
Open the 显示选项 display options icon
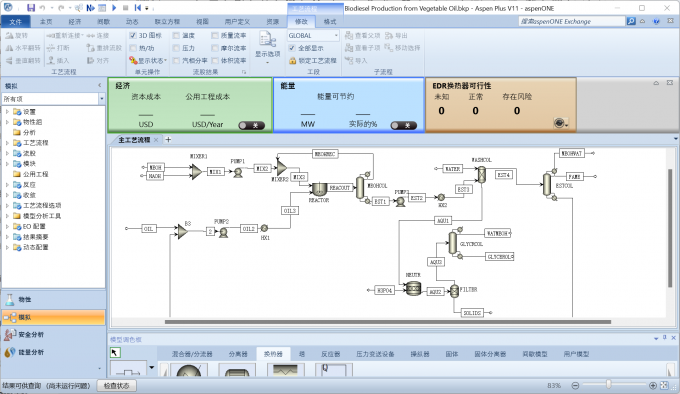(x=268, y=40)
